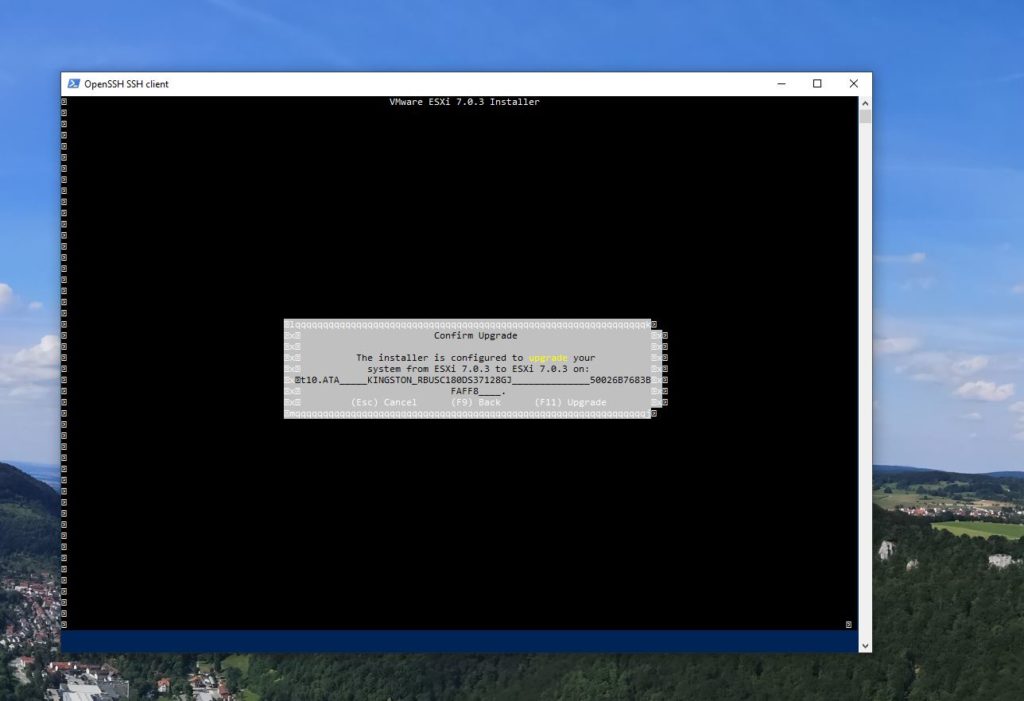Click the (F11) Upgrade option
1024x701 pixels.
point(571,402)
